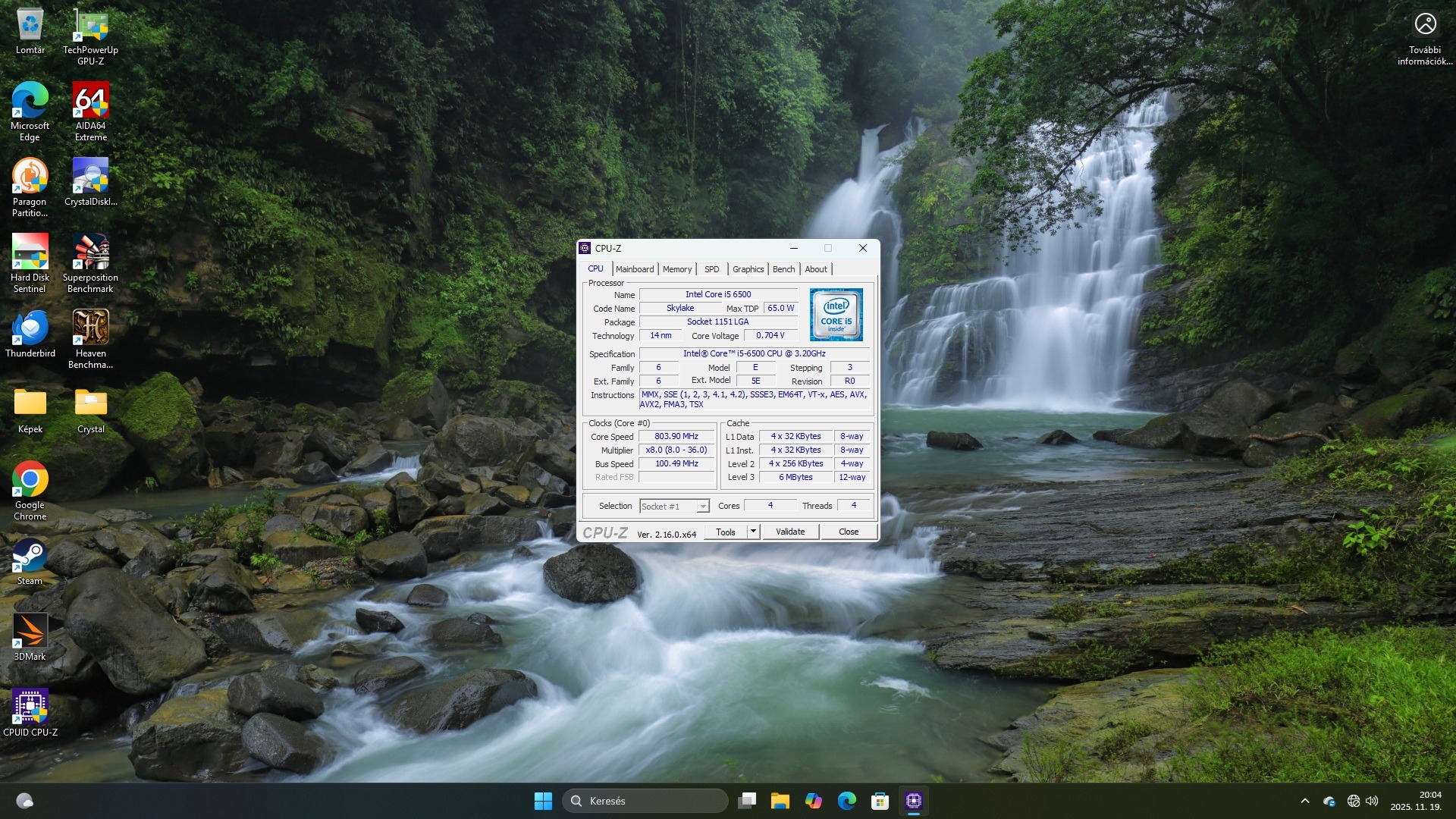Image resolution: width=1456 pixels, height=819 pixels.
Task: Open the Tools dropdown arrow
Action: [753, 532]
